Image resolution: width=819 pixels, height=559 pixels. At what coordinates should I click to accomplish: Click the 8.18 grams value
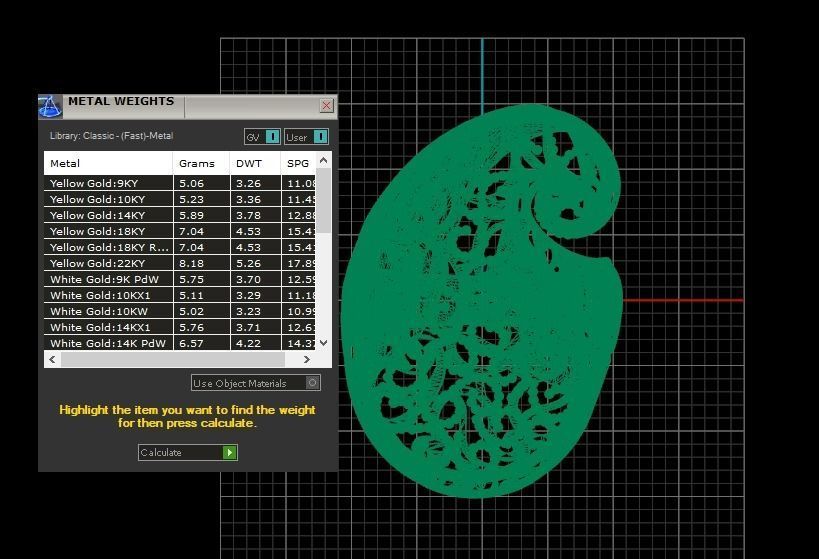point(191,263)
